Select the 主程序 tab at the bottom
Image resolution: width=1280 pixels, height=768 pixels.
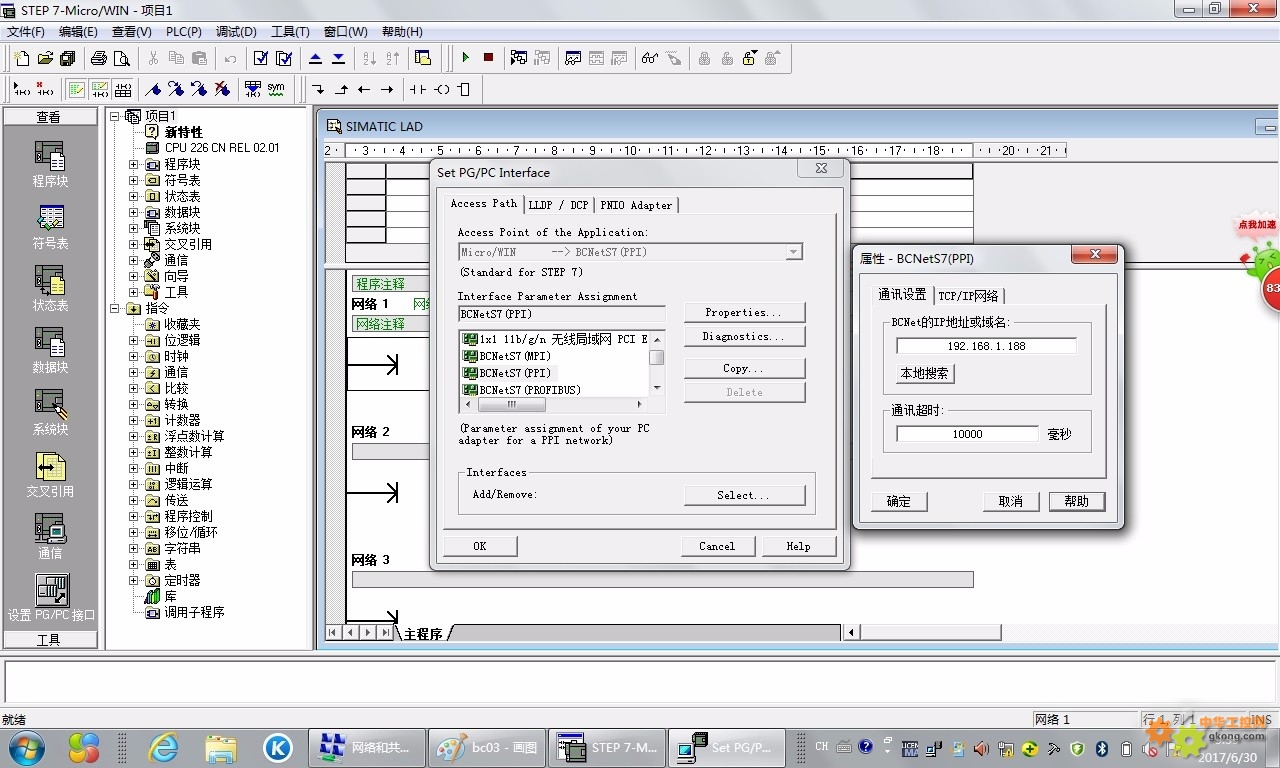click(423, 634)
